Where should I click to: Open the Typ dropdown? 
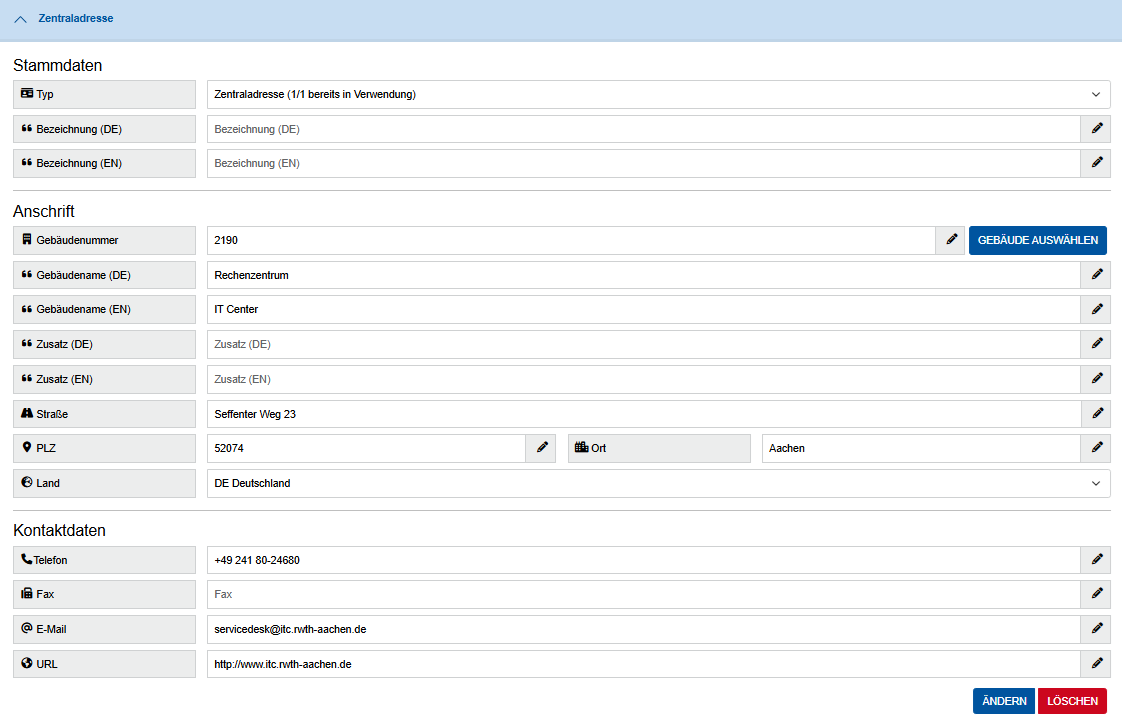pyautogui.click(x=658, y=95)
